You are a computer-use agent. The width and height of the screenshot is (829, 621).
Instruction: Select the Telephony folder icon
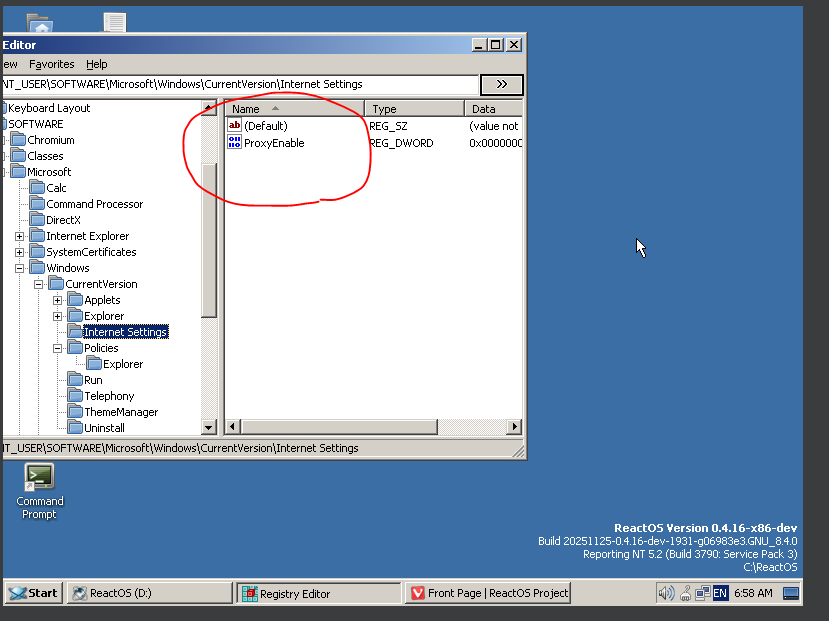tap(76, 396)
